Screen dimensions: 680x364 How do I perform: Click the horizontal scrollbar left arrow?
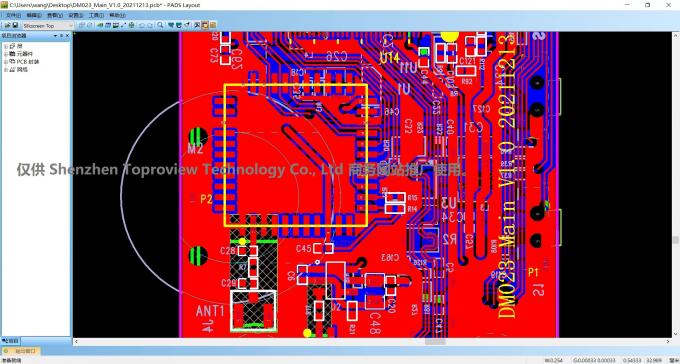point(76,342)
